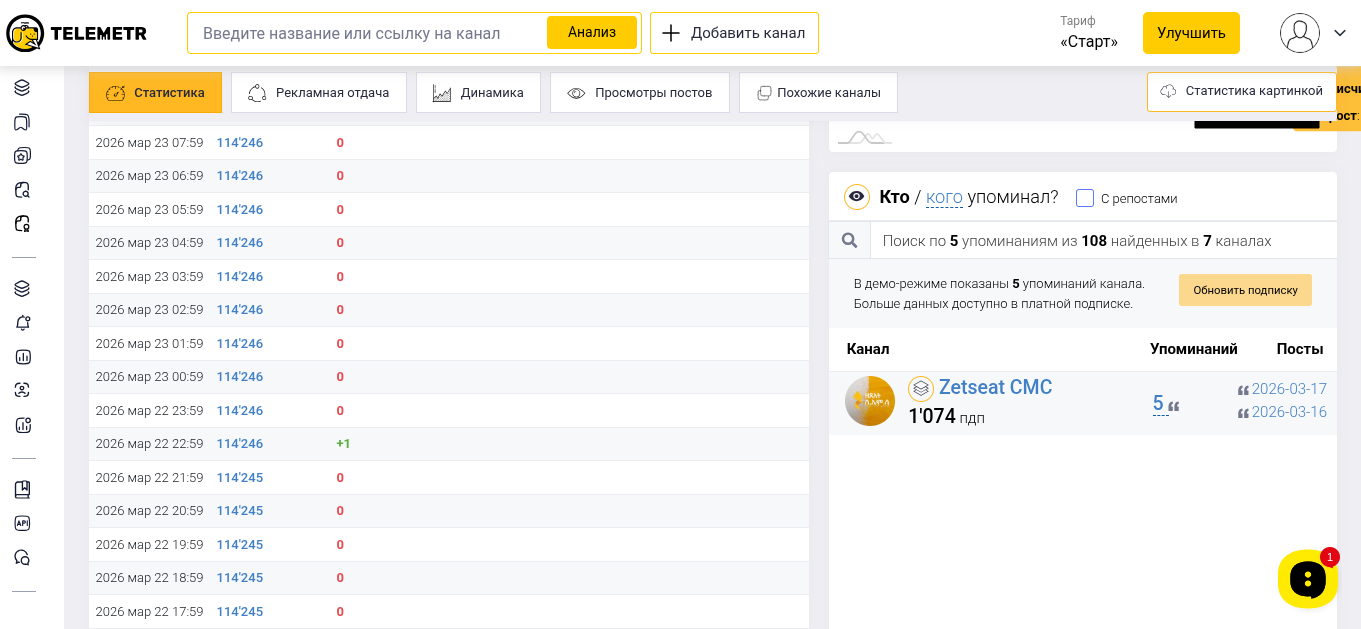The height and width of the screenshot is (629, 1361).
Task: Open the bell notifications sidebar icon
Action: tap(22, 323)
